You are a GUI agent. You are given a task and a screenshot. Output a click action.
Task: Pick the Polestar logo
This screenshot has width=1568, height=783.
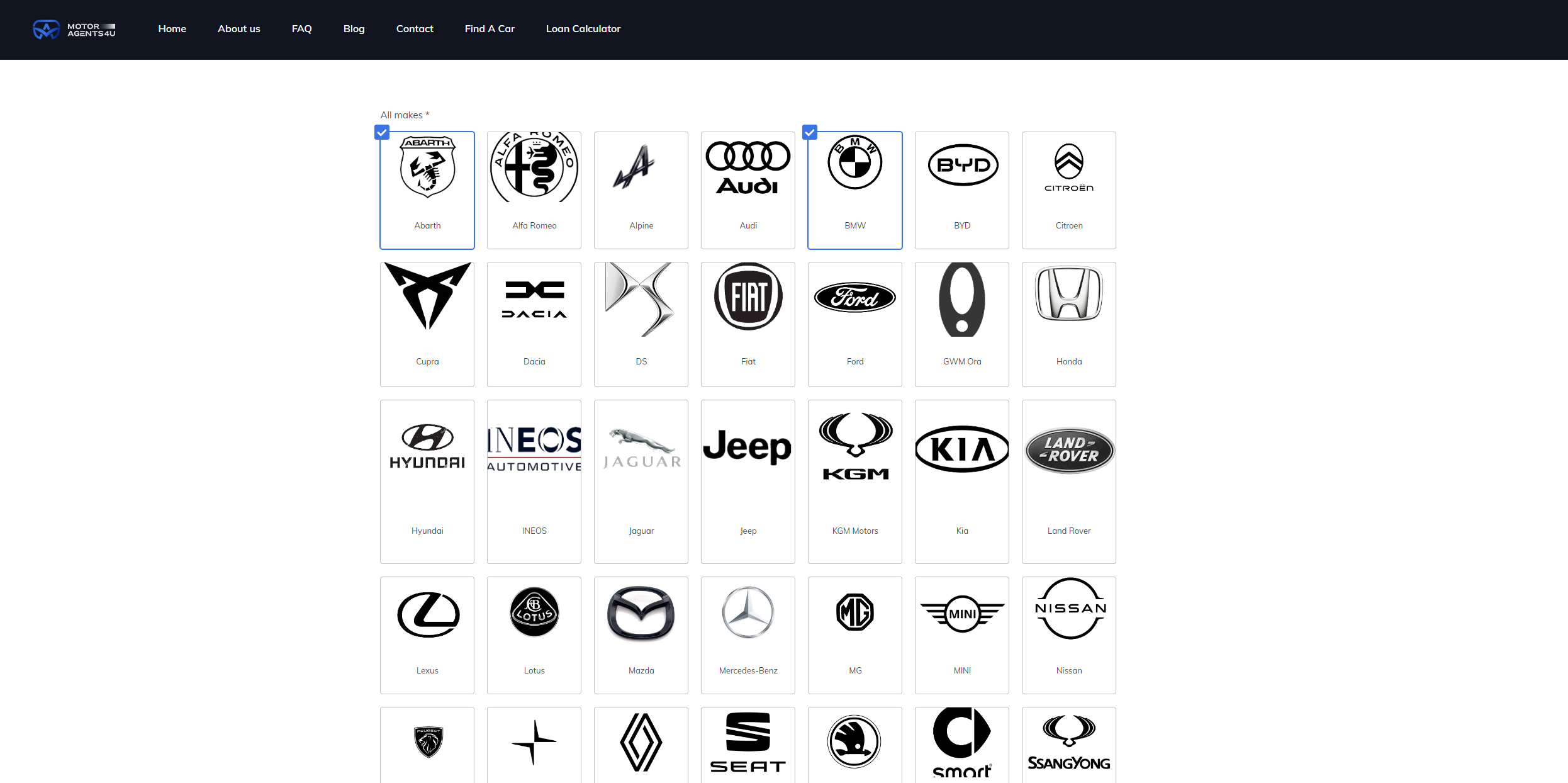534,742
